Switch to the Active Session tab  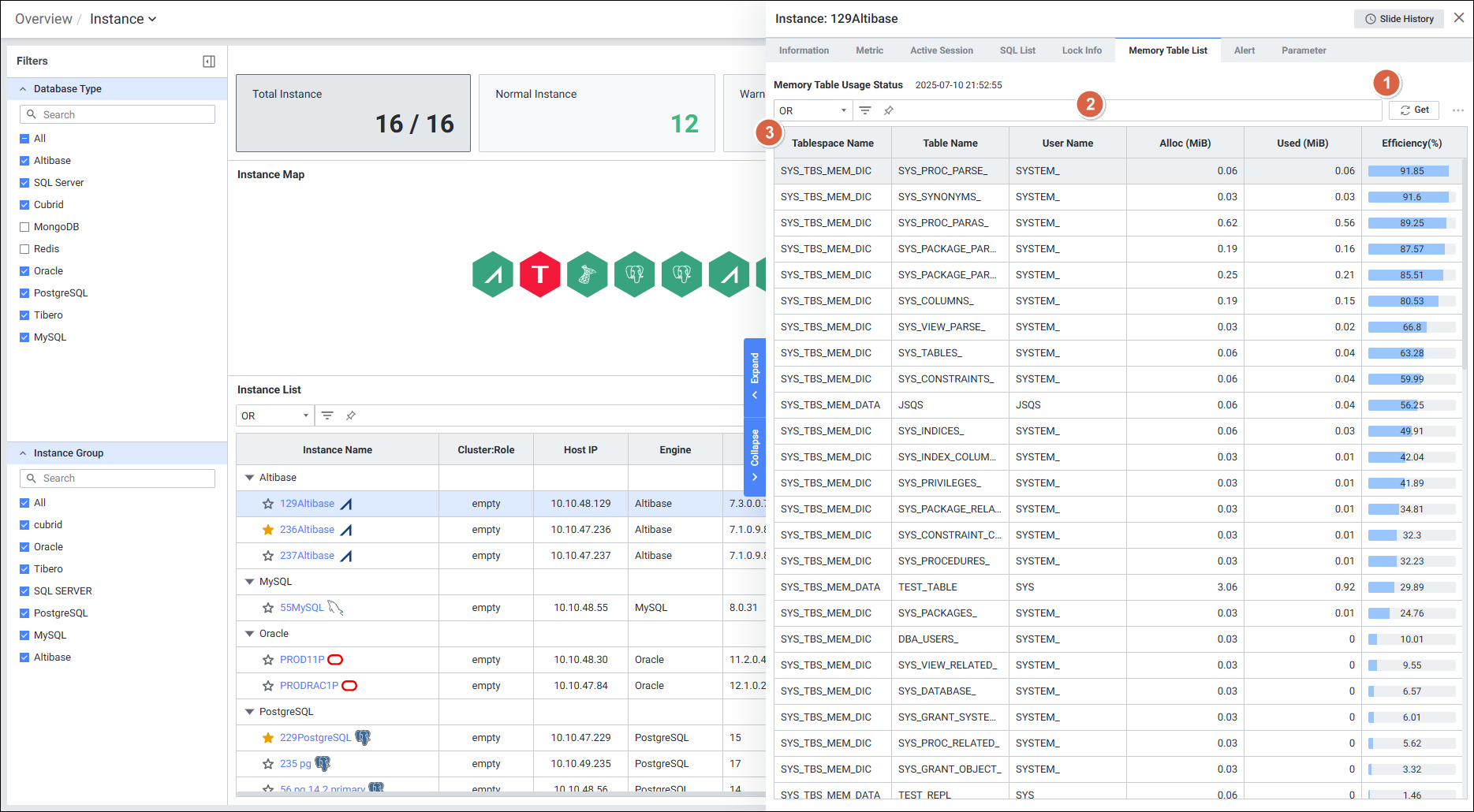[941, 50]
